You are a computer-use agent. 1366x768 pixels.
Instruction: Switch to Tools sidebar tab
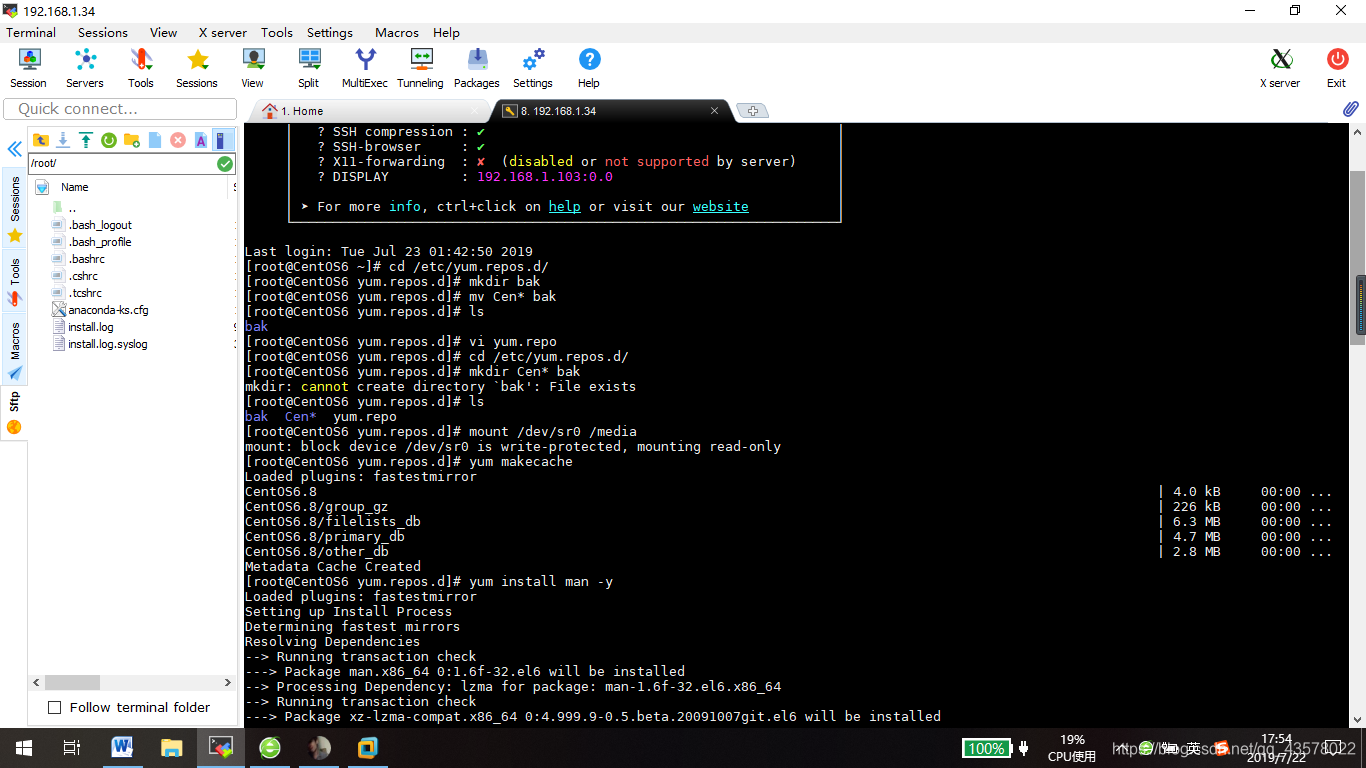tap(15, 282)
